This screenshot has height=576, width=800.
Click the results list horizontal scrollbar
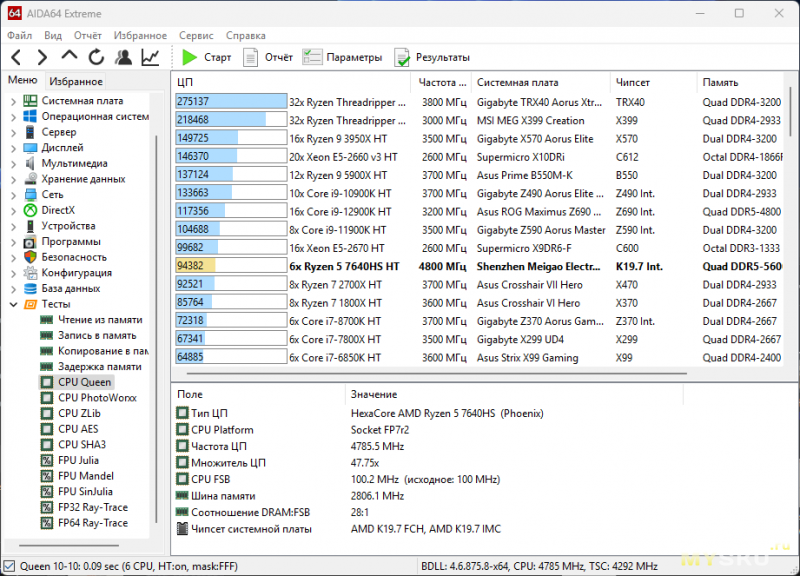(436, 373)
